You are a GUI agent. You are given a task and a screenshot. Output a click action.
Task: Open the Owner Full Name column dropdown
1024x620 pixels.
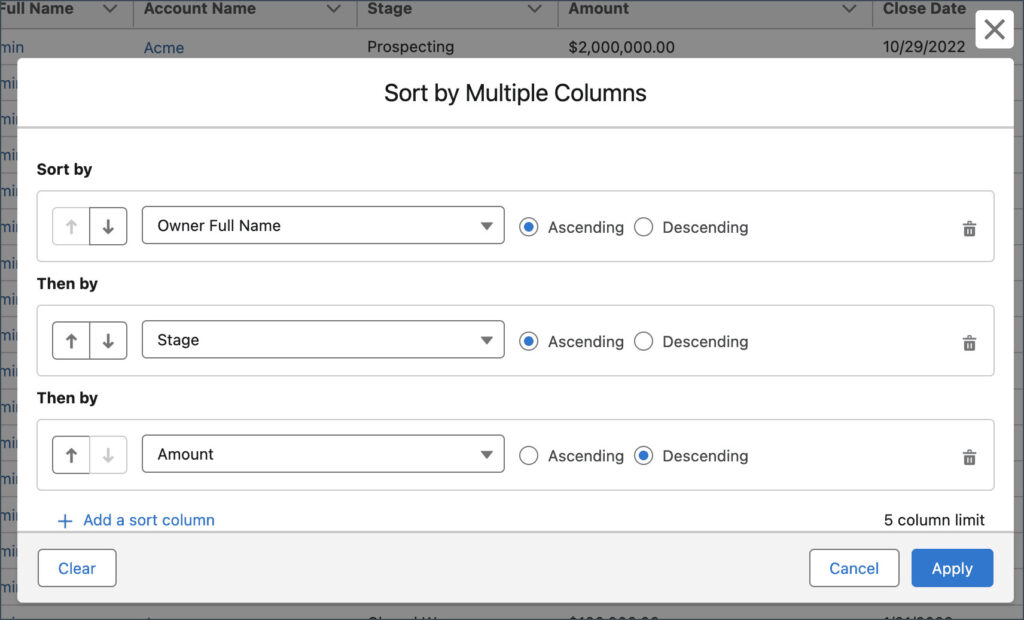pos(323,226)
